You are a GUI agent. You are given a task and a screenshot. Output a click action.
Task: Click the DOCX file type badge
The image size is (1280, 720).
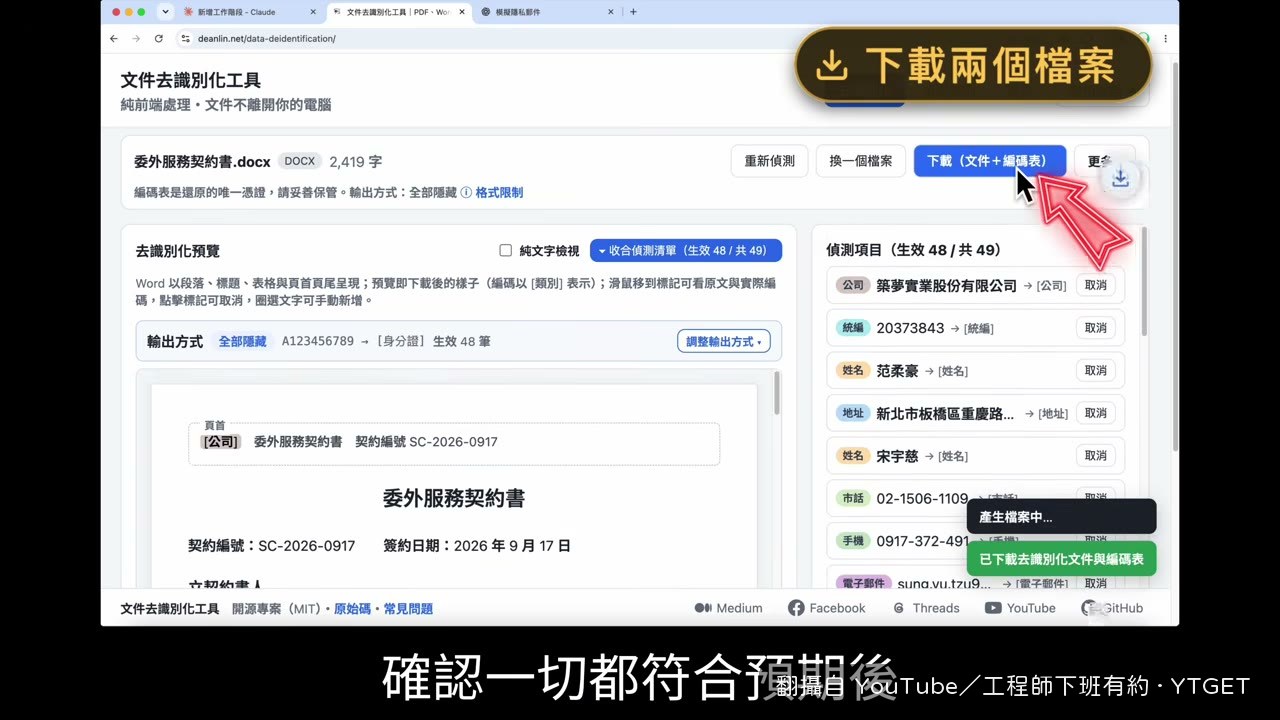(299, 161)
